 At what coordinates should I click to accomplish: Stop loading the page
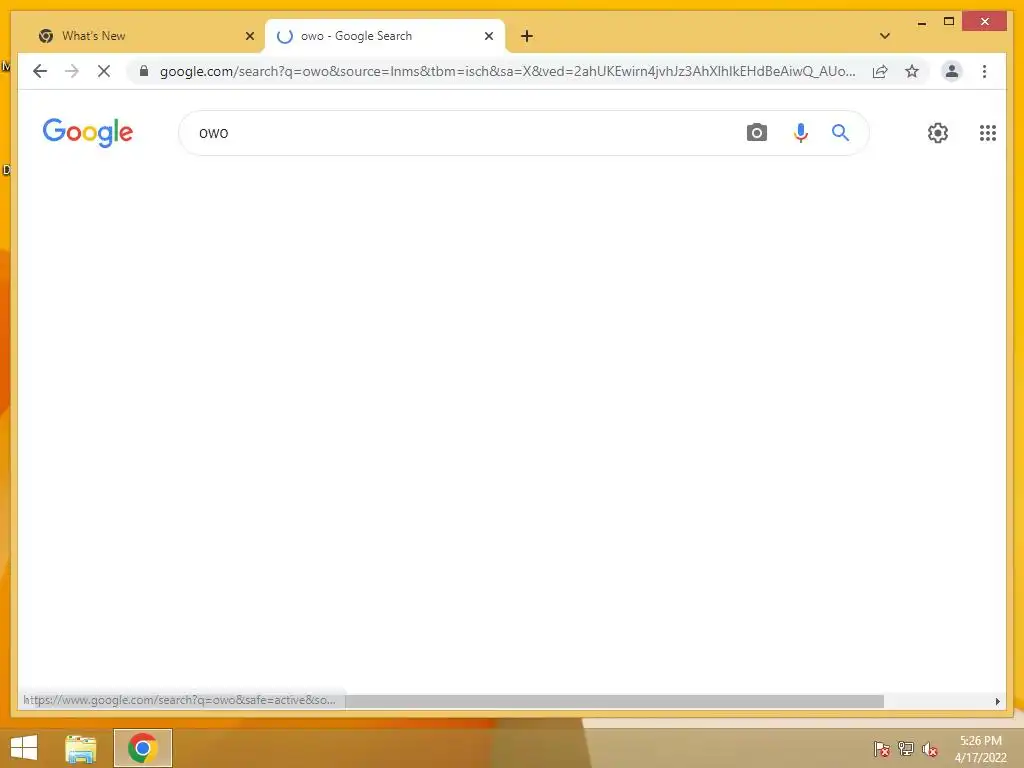[104, 71]
